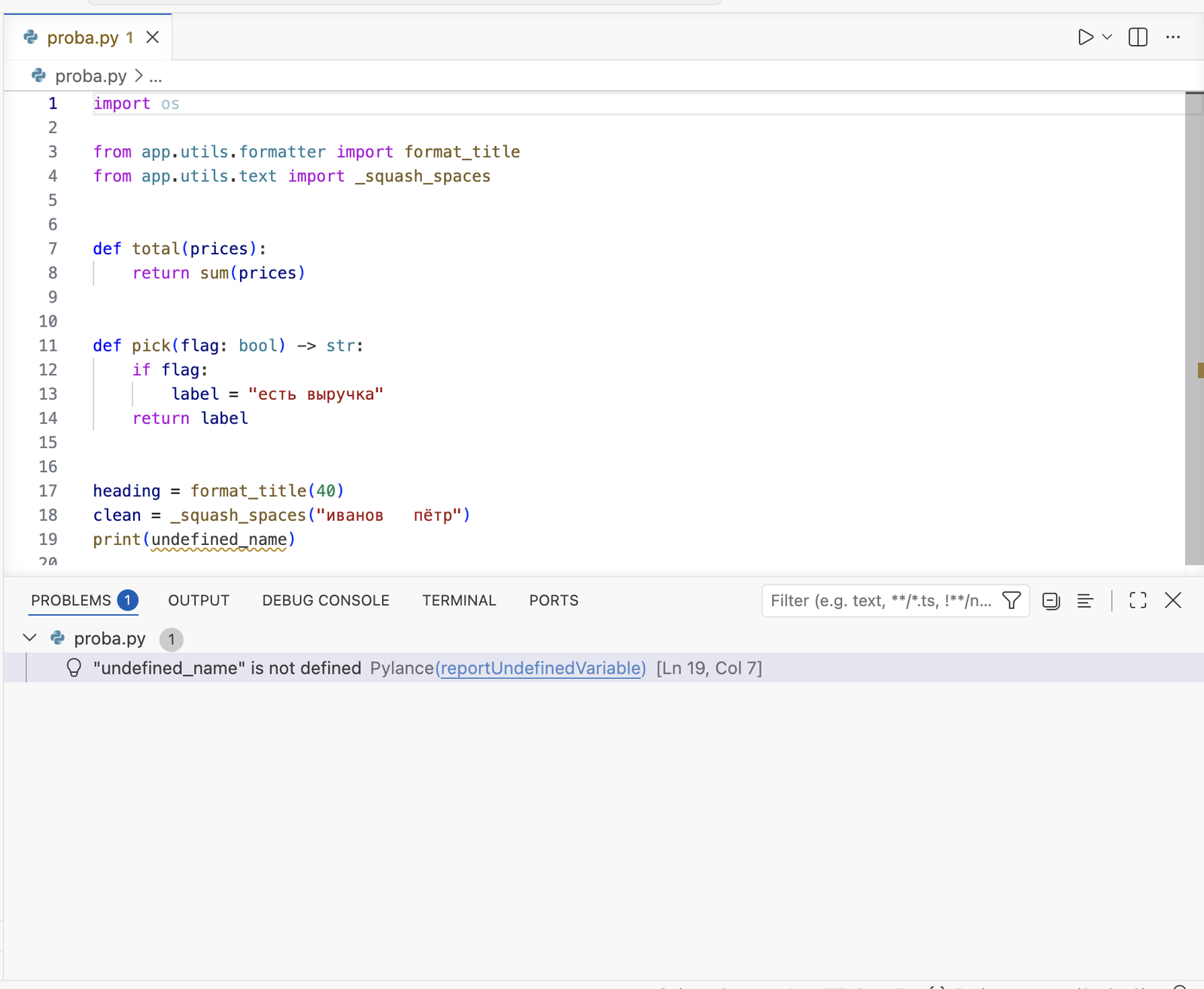
Task: Collapse the proba.py problems group
Action: 30,638
